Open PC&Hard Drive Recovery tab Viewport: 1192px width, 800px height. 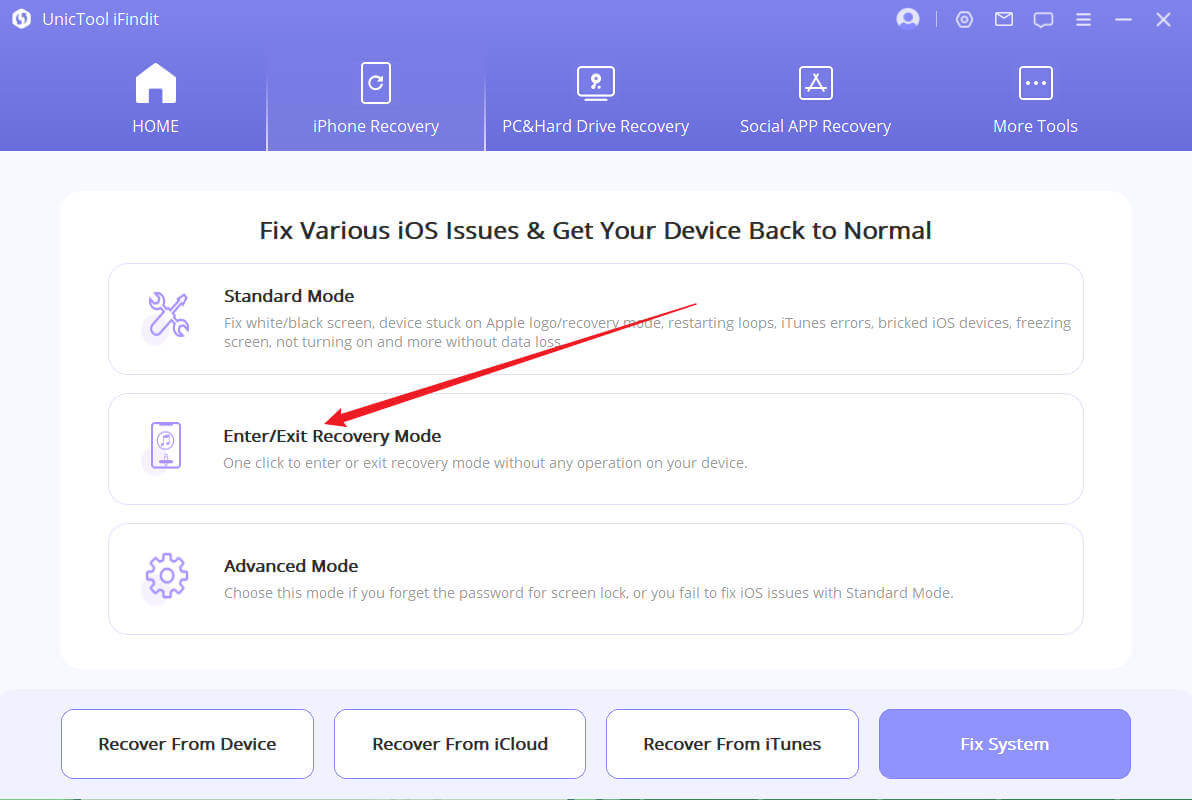pyautogui.click(x=595, y=100)
